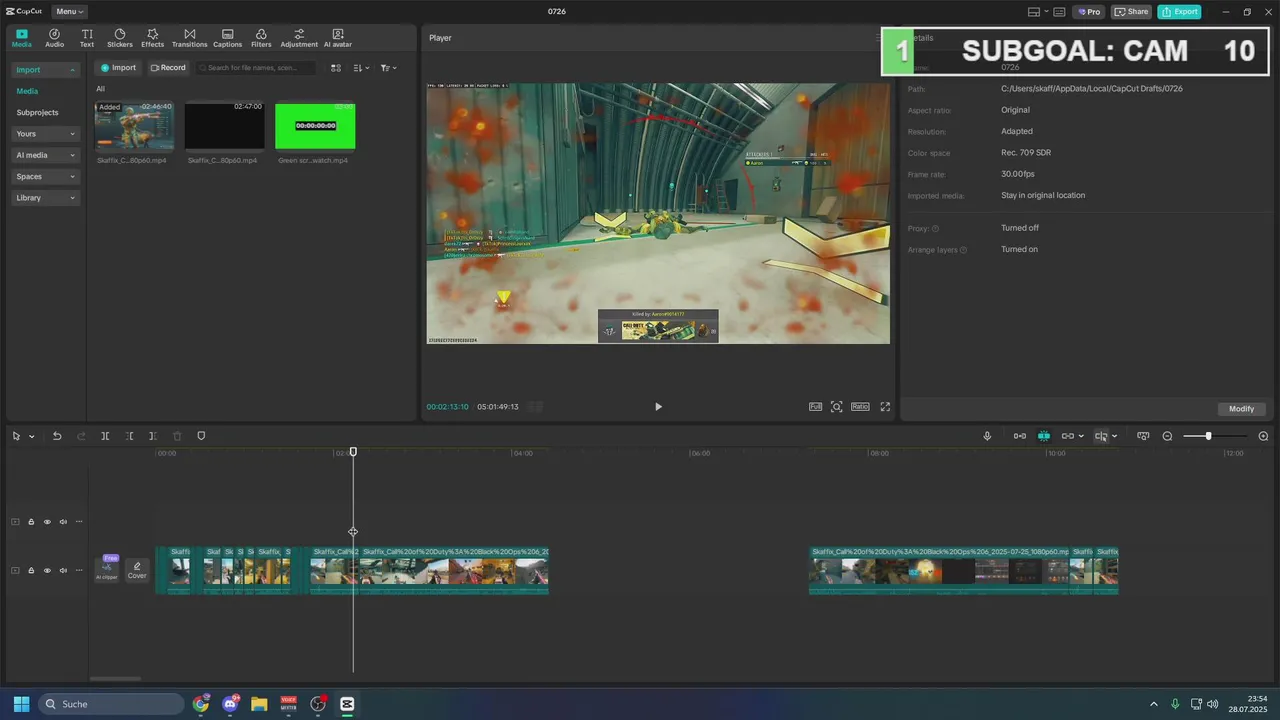The height and width of the screenshot is (720, 1280).
Task: Click the Modify button
Action: pyautogui.click(x=1241, y=409)
